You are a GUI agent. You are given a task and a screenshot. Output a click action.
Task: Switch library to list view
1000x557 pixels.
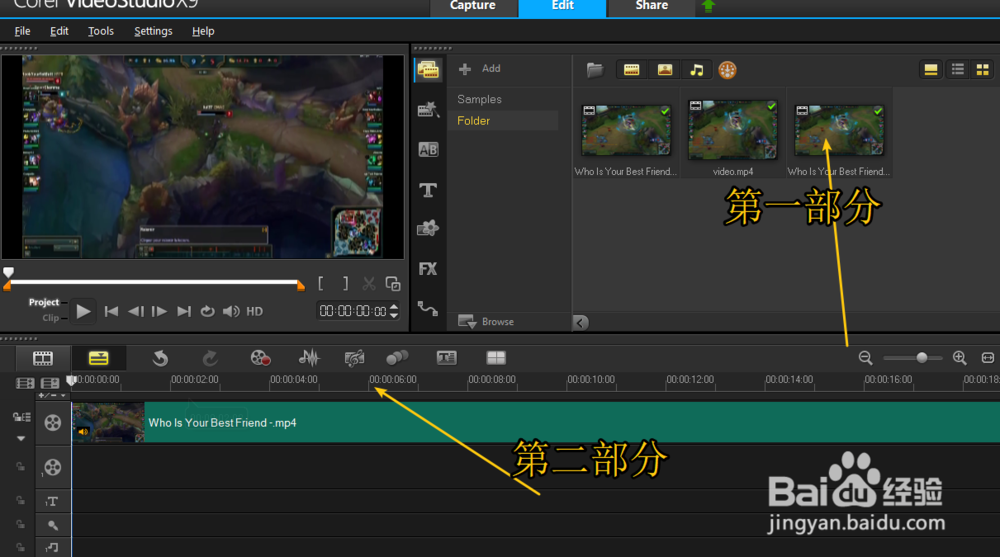958,70
